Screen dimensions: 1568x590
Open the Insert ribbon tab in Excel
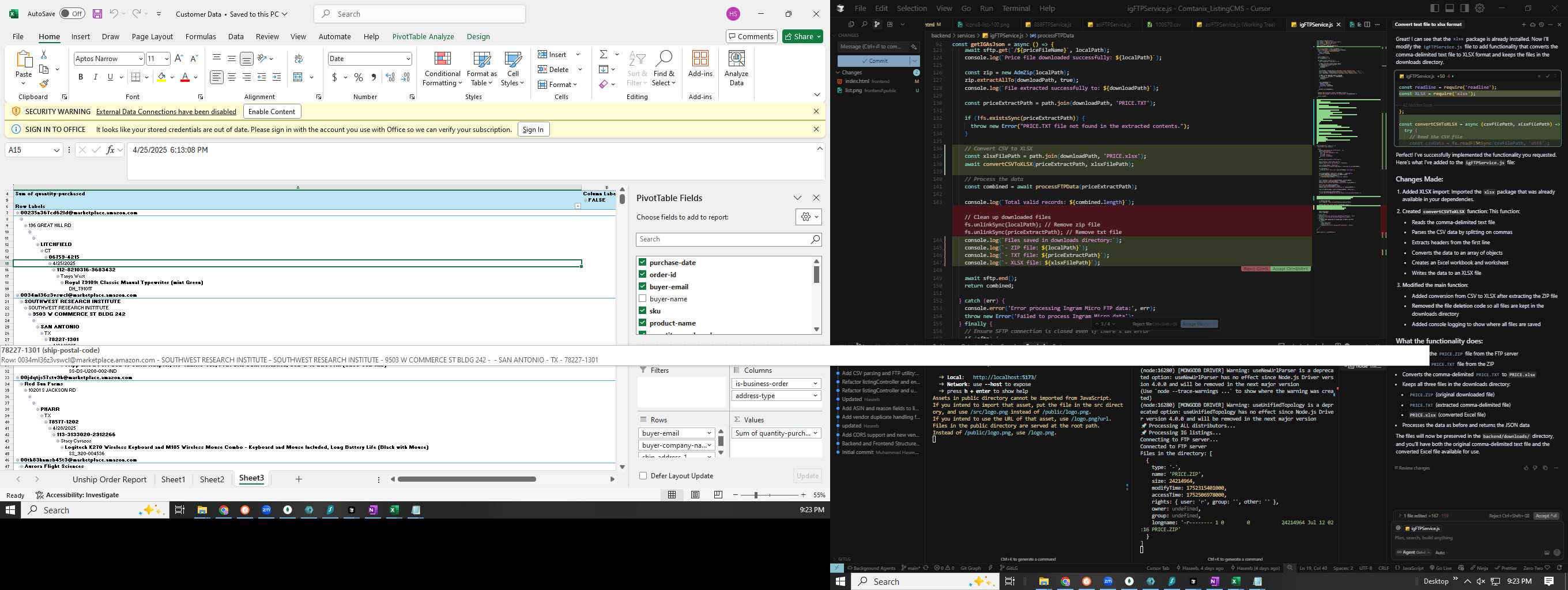pyautogui.click(x=80, y=36)
